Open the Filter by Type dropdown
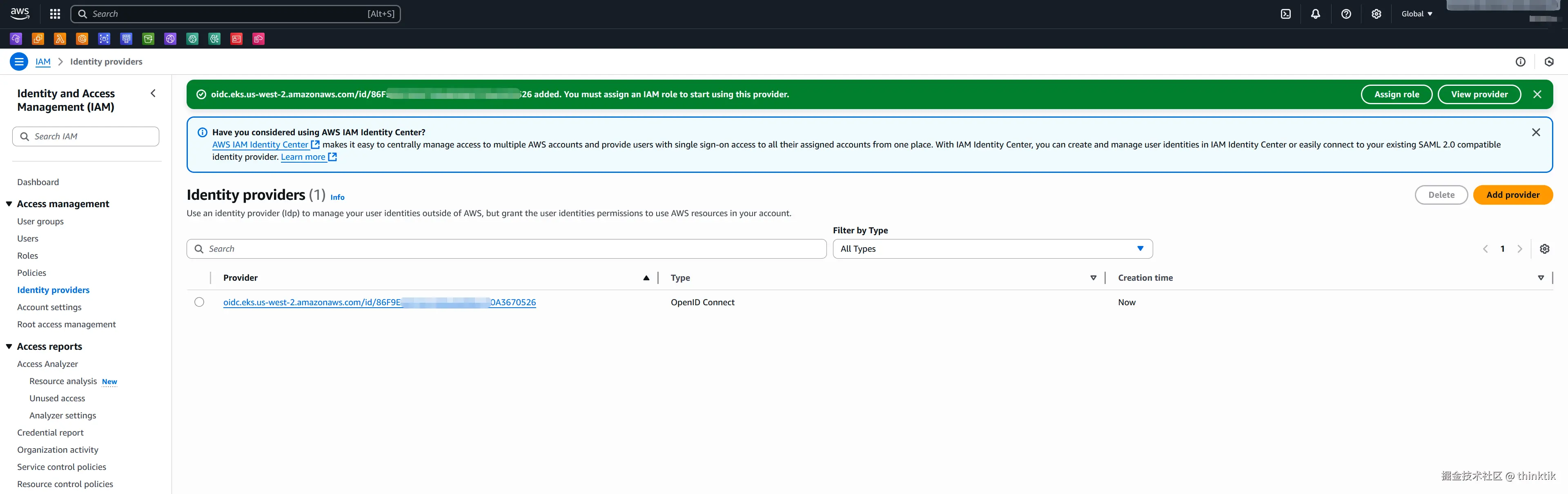The image size is (1568, 494). click(992, 248)
